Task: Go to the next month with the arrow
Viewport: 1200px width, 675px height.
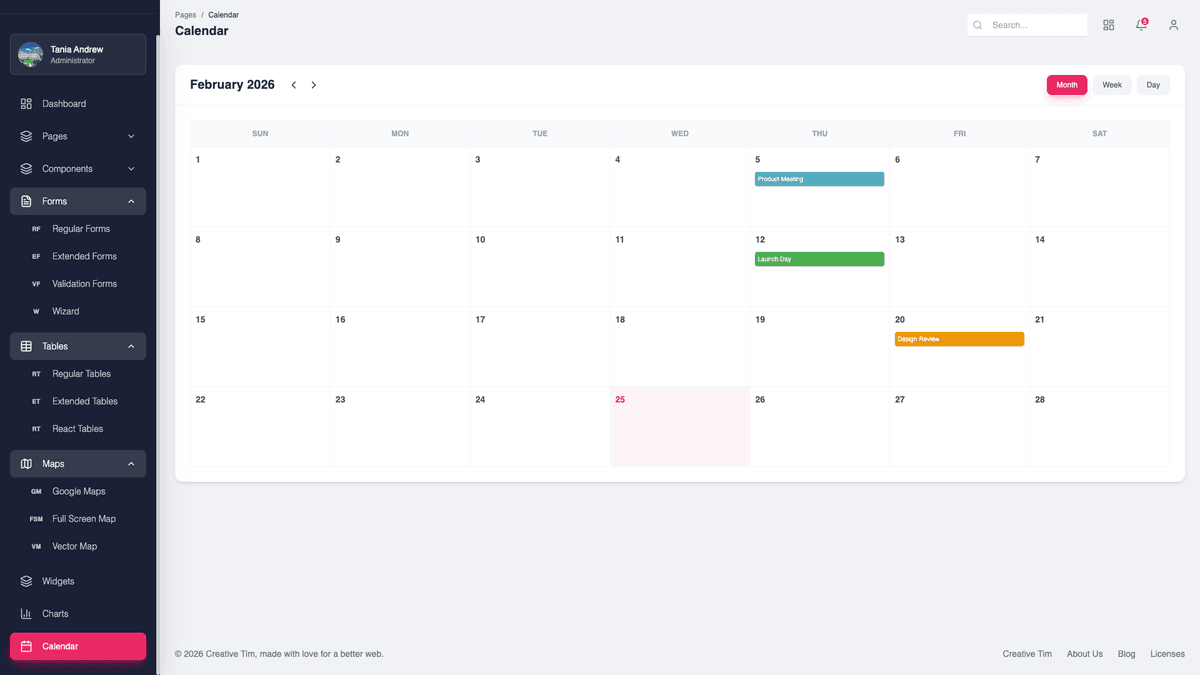Action: point(313,85)
